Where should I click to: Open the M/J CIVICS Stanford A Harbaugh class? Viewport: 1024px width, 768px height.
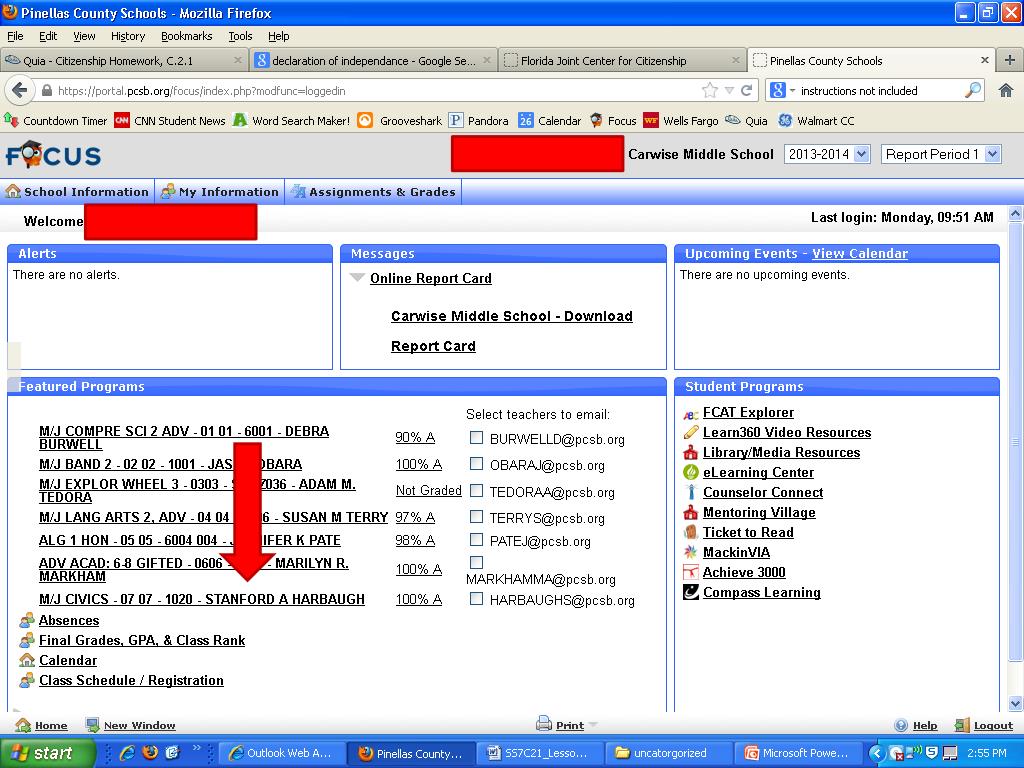point(202,599)
